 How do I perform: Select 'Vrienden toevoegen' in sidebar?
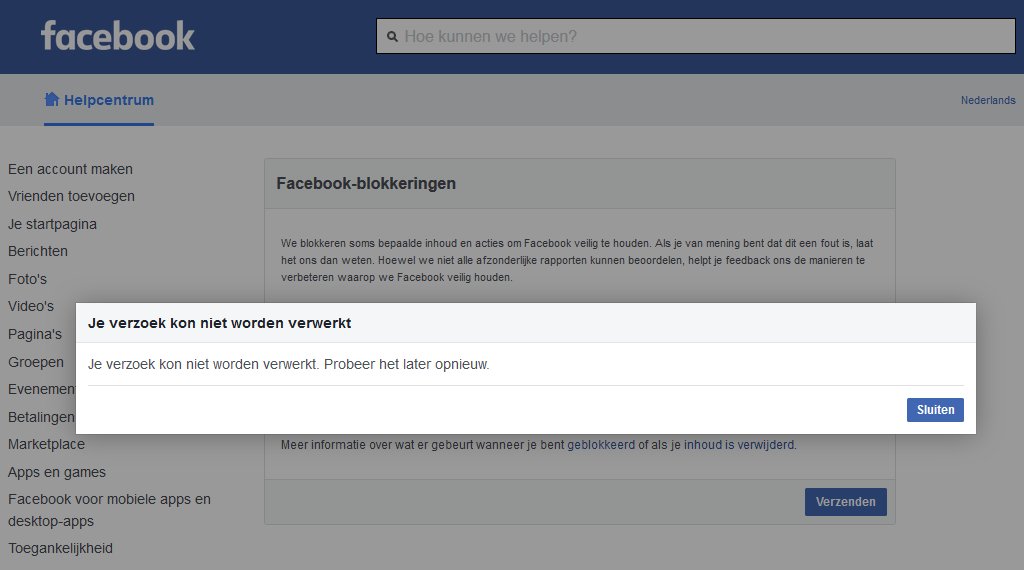click(71, 196)
